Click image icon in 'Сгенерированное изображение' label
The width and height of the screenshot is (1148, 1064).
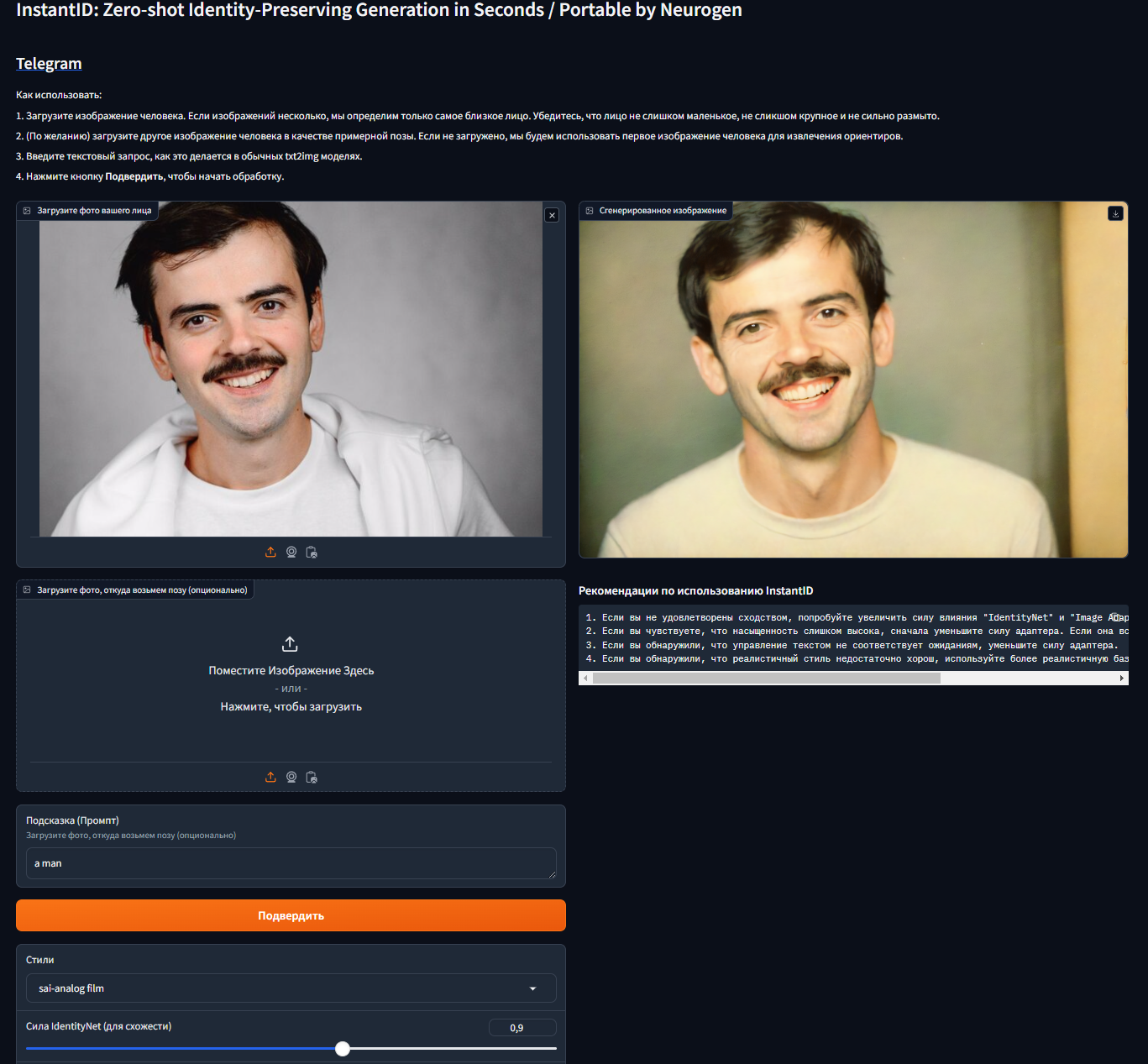(x=590, y=211)
